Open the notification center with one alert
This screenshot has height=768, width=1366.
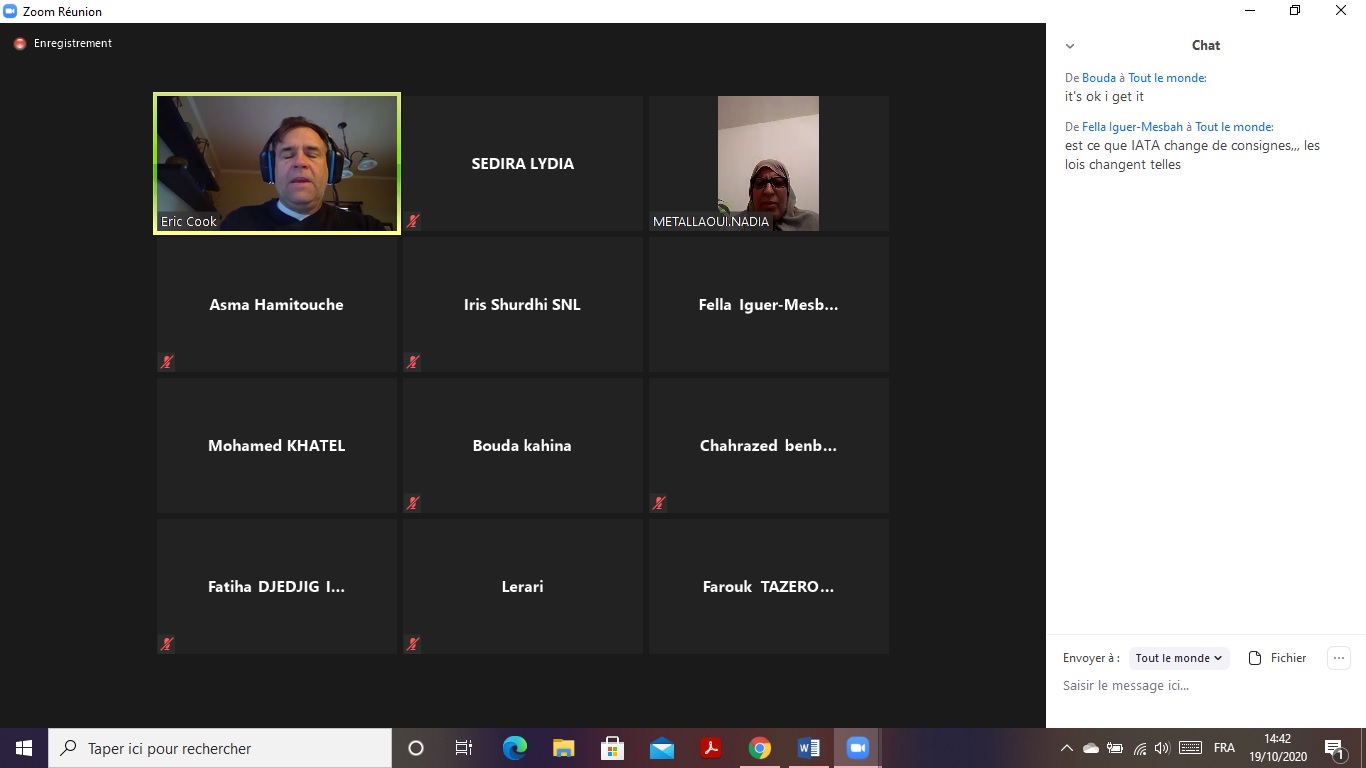[1334, 748]
